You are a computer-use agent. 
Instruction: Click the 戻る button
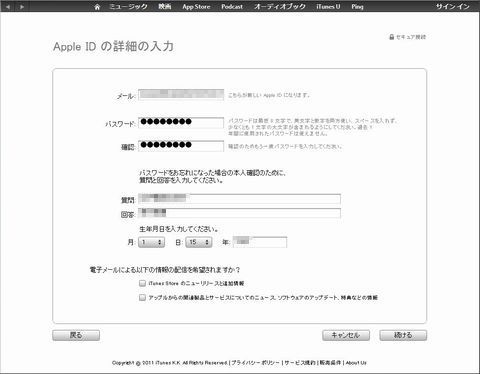point(76,335)
